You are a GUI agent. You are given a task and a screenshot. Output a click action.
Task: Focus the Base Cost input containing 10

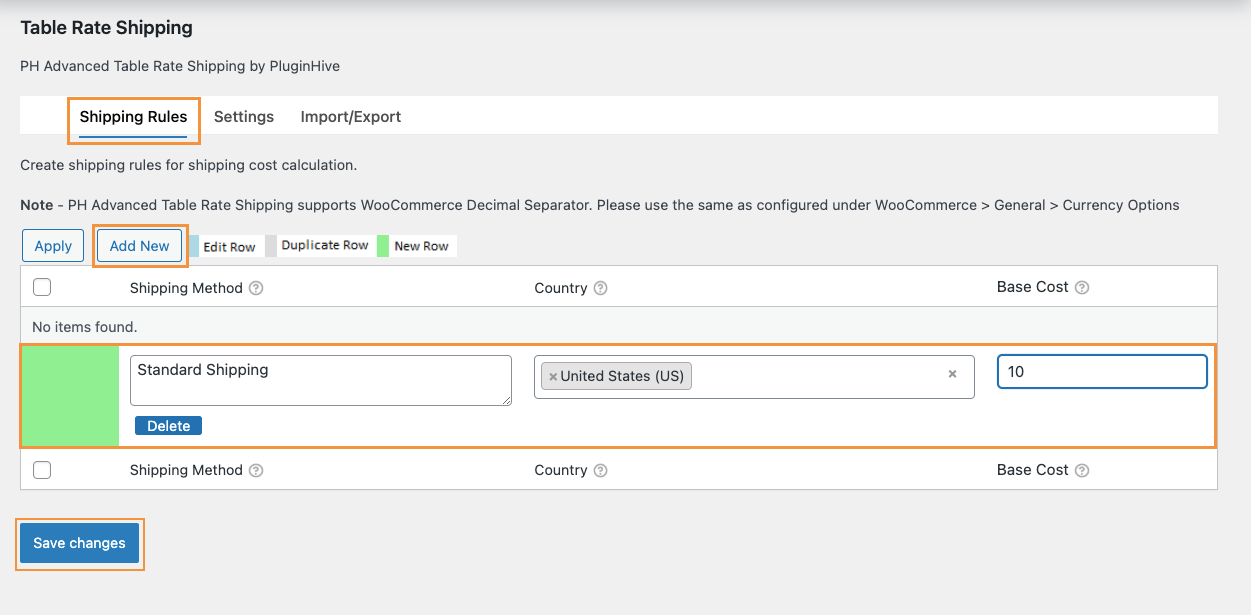pos(1101,372)
